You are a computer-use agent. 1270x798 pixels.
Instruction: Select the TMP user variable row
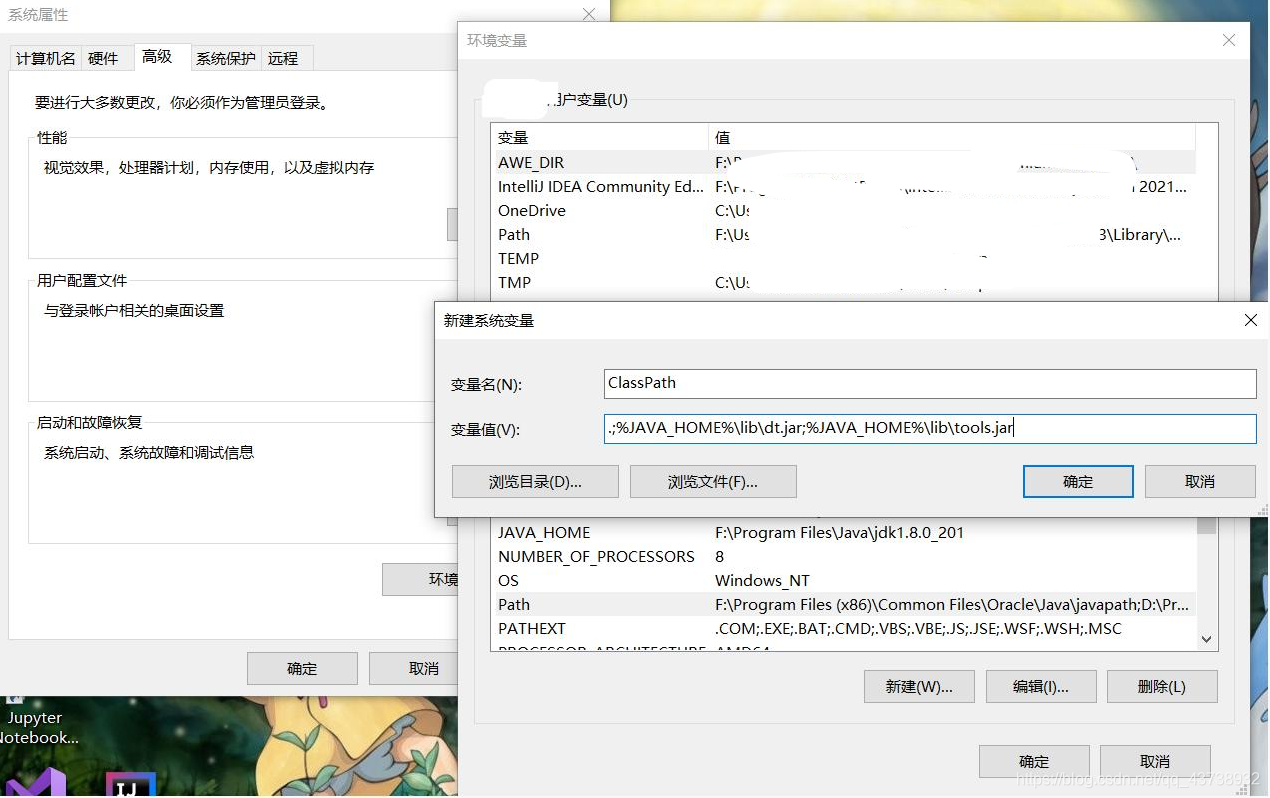tap(844, 282)
